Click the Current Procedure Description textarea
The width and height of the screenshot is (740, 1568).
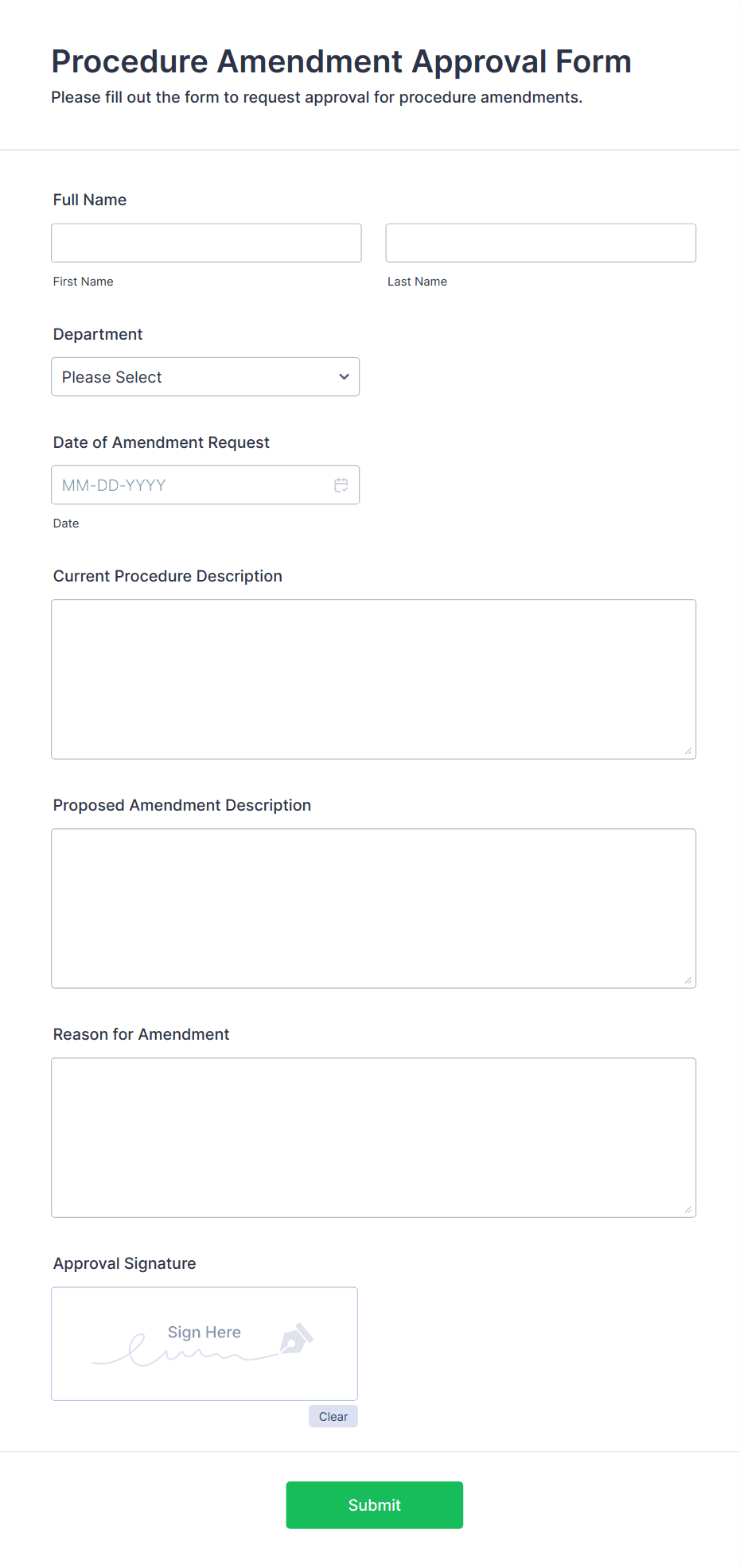[x=373, y=679]
